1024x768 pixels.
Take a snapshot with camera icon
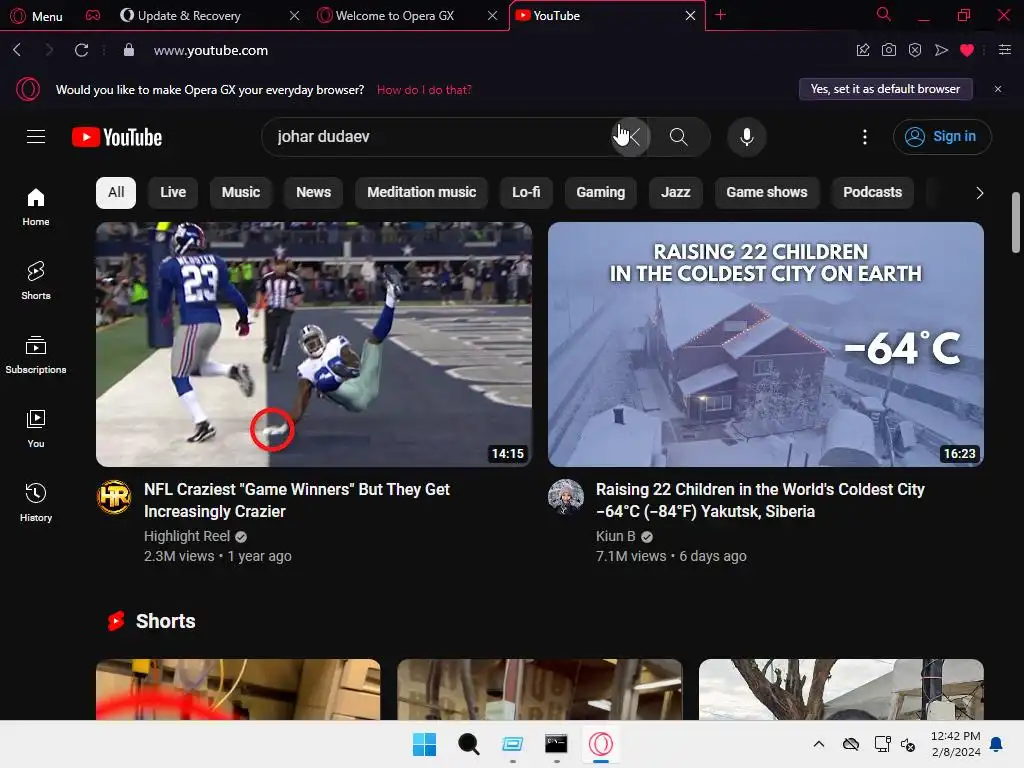pos(889,50)
